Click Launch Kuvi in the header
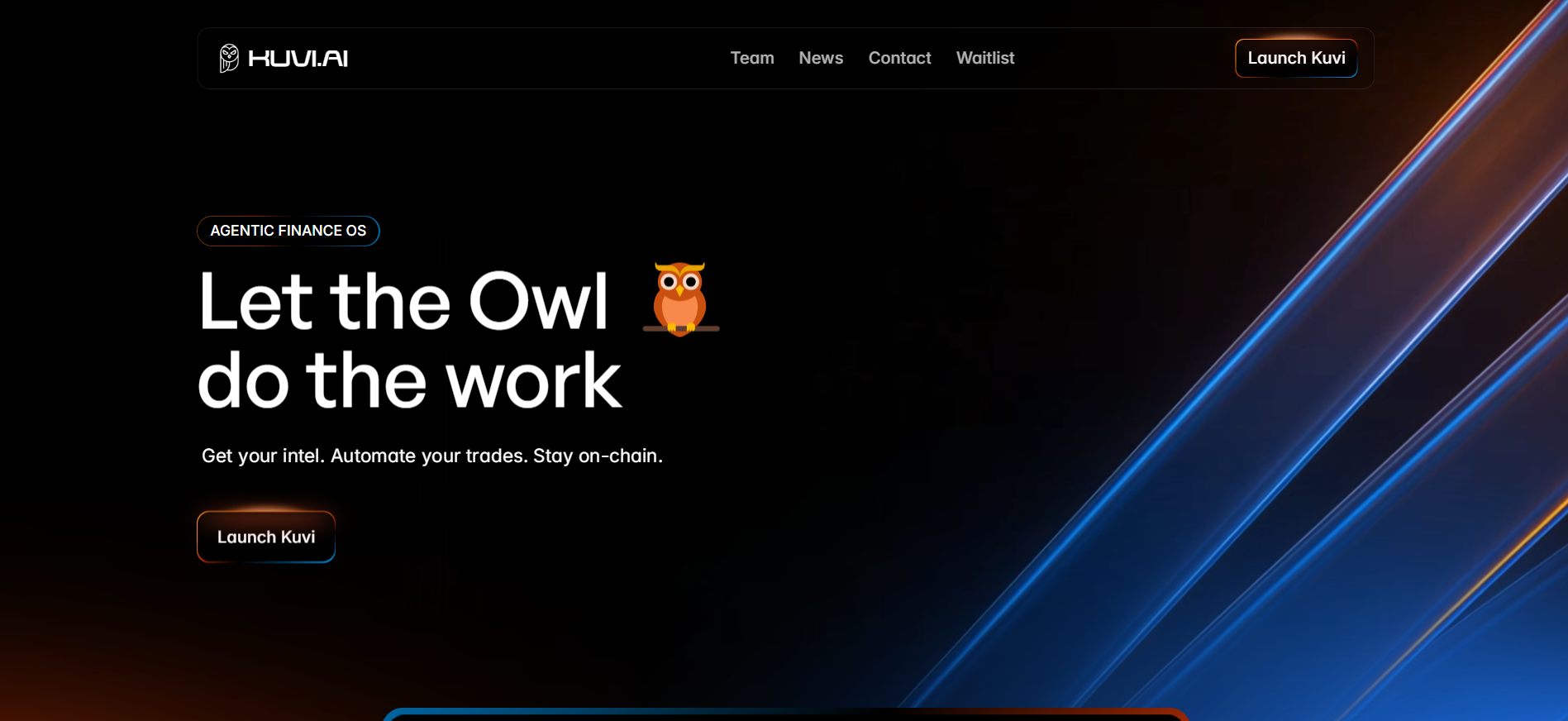 click(x=1296, y=58)
